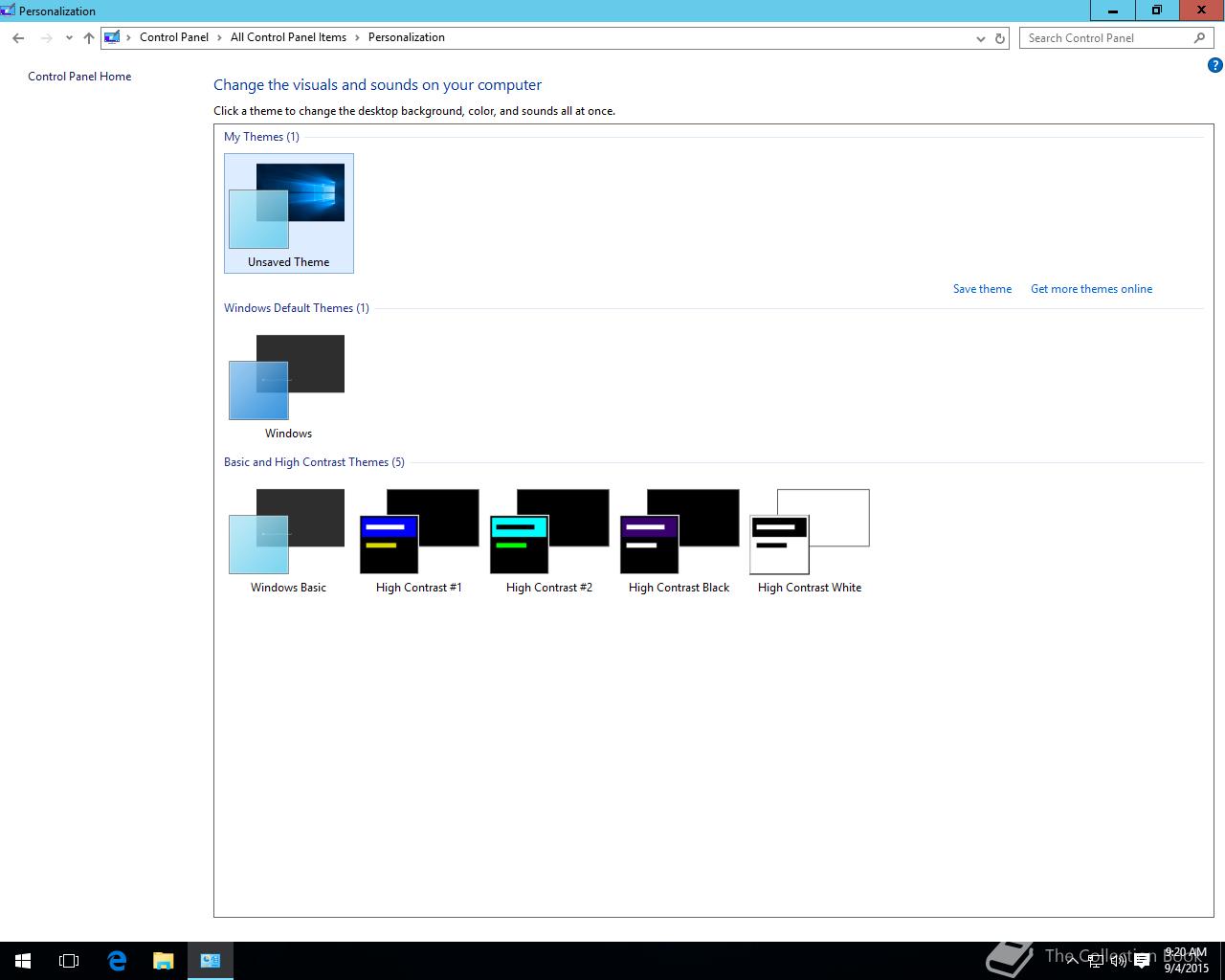The height and width of the screenshot is (980, 1225).
Task: Expand chevron before Control Panel breadcrumb
Action: pyautogui.click(x=129, y=37)
